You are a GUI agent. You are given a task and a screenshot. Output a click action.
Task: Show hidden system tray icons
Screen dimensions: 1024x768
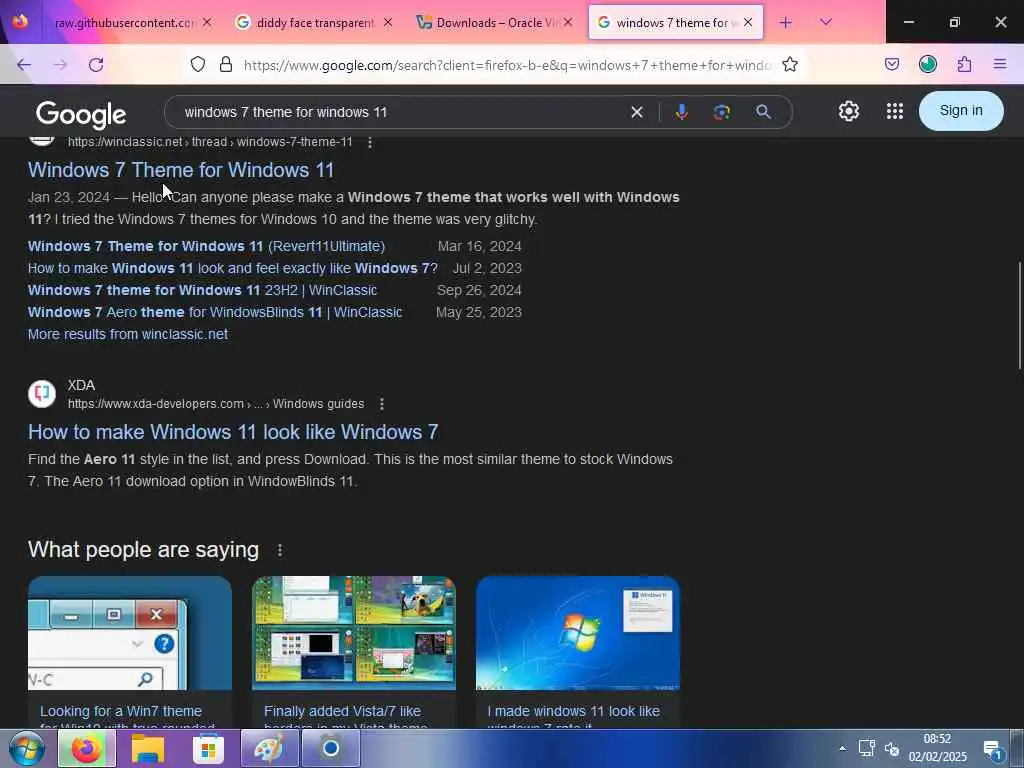click(842, 748)
